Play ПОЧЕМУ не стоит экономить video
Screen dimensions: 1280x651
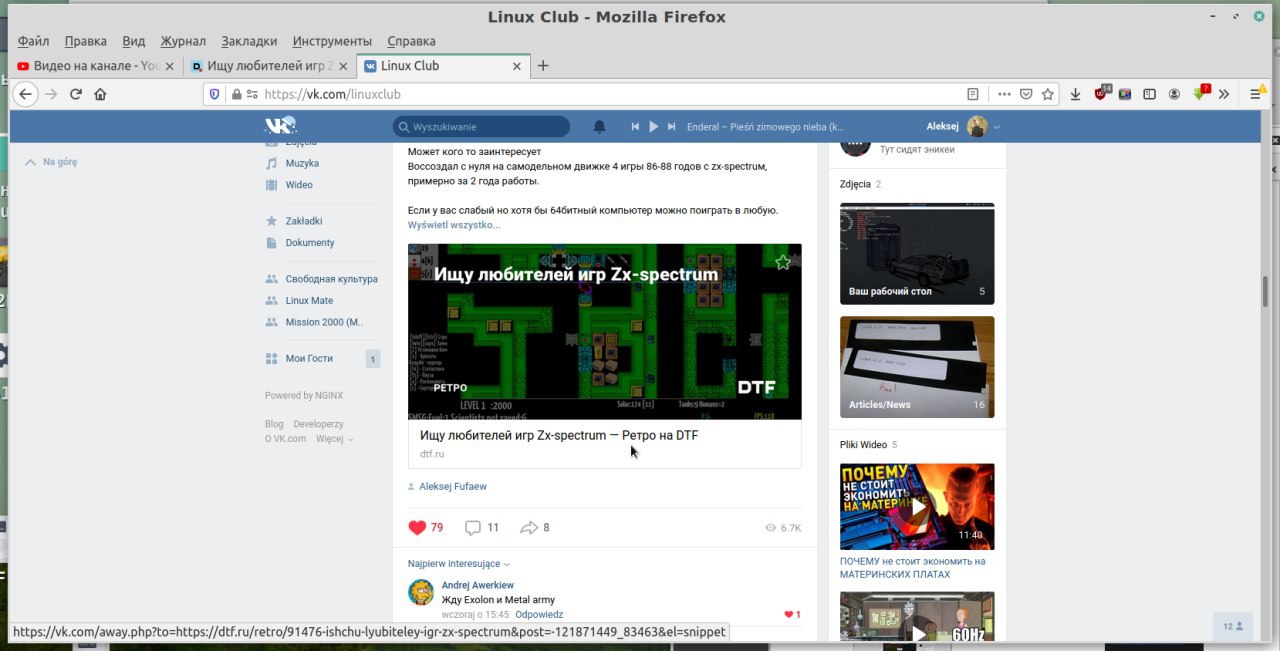pyautogui.click(x=917, y=506)
